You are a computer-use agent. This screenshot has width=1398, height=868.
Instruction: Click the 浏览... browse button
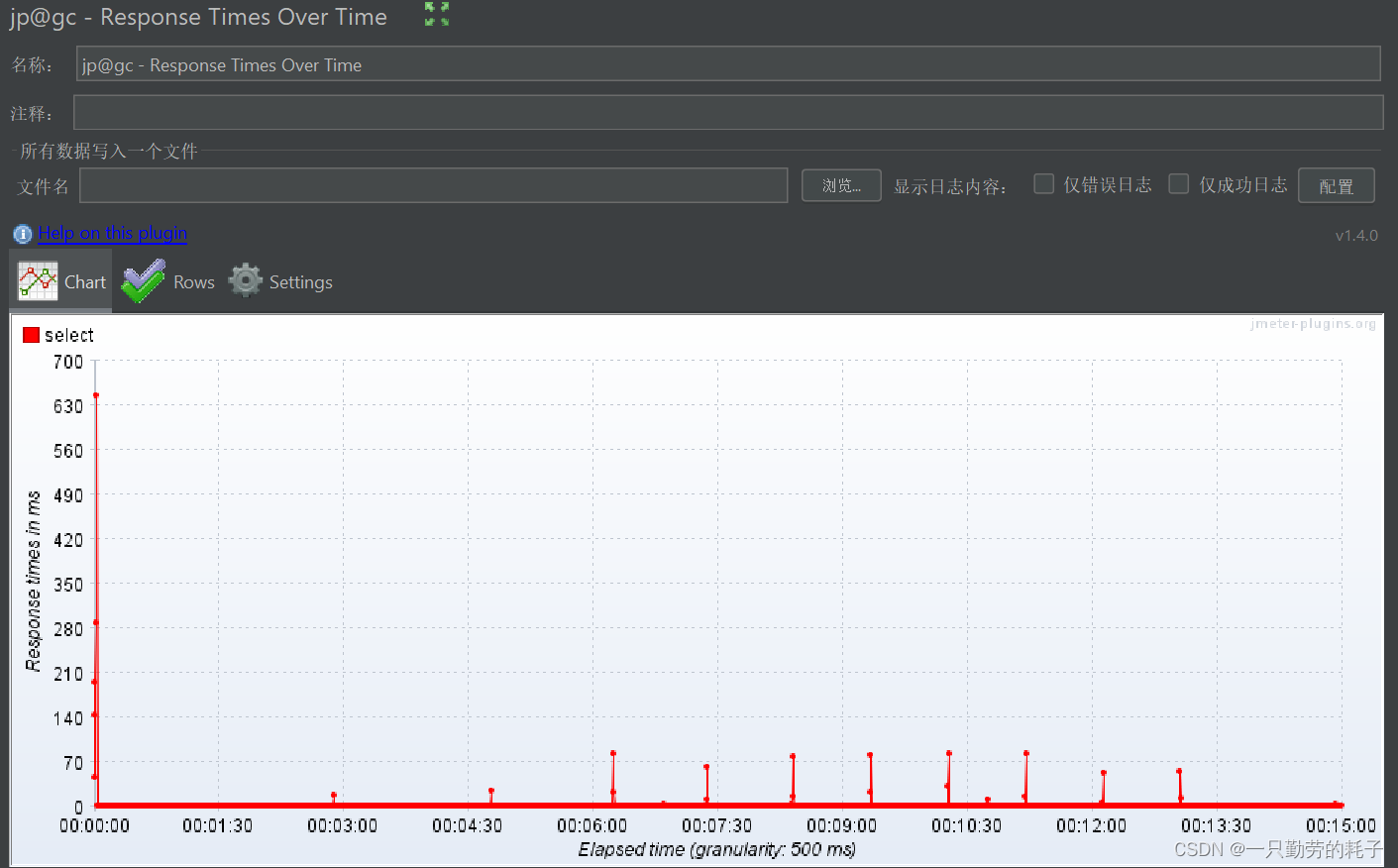click(x=841, y=185)
